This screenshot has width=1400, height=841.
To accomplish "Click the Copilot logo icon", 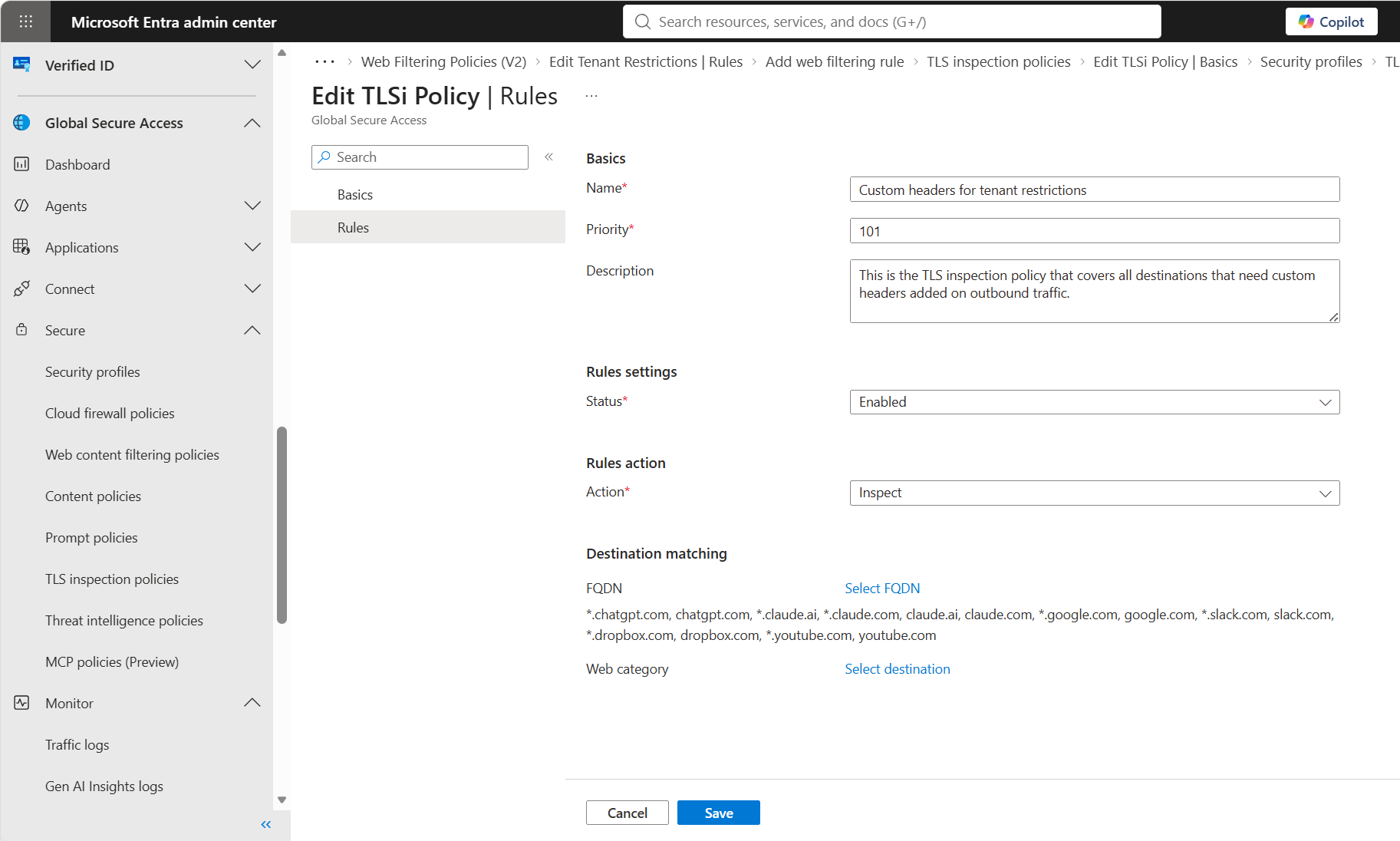I will (1306, 21).
